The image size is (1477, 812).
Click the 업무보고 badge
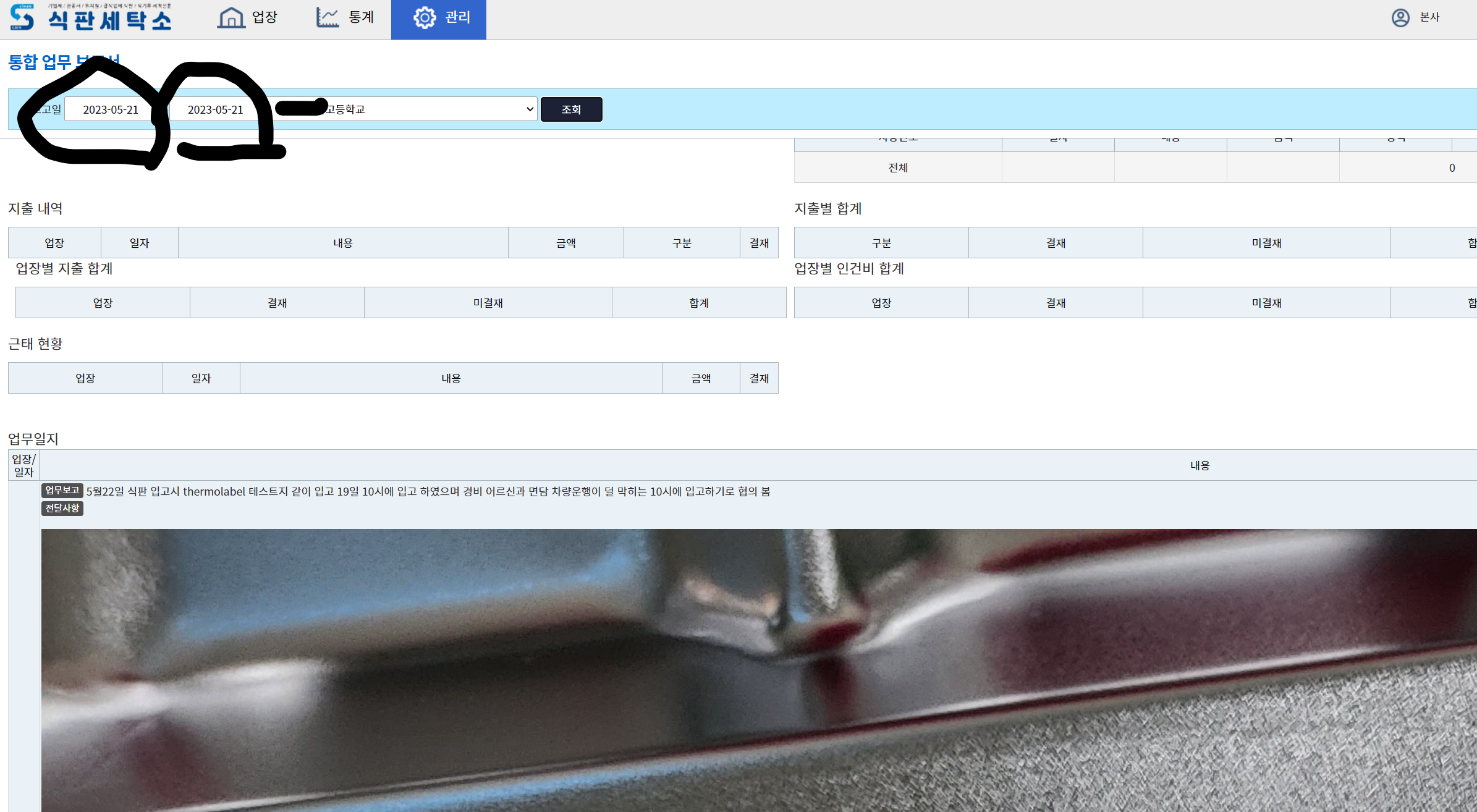(62, 491)
